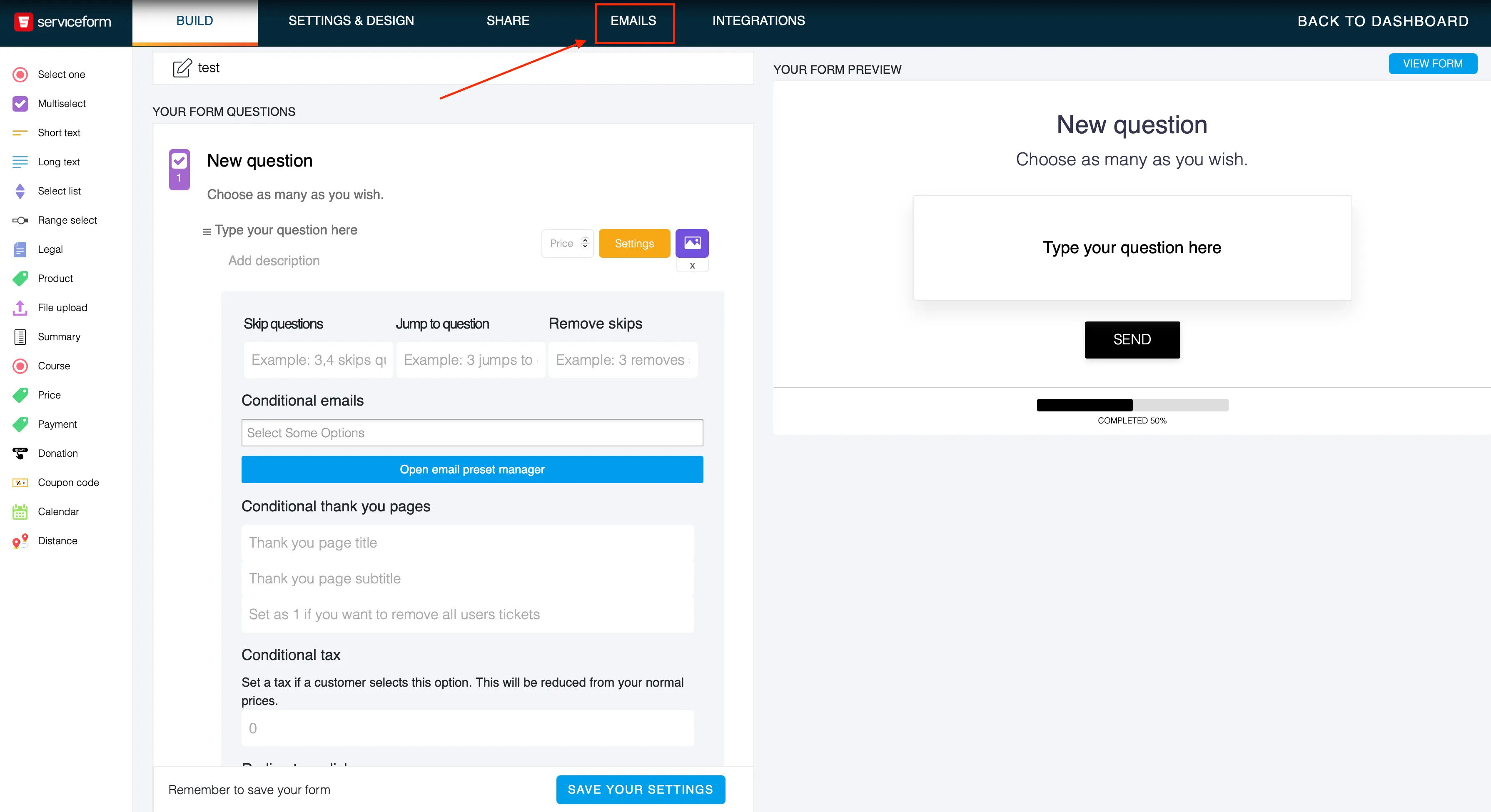Add a Calendar element
The width and height of the screenshot is (1491, 812).
click(x=46, y=512)
